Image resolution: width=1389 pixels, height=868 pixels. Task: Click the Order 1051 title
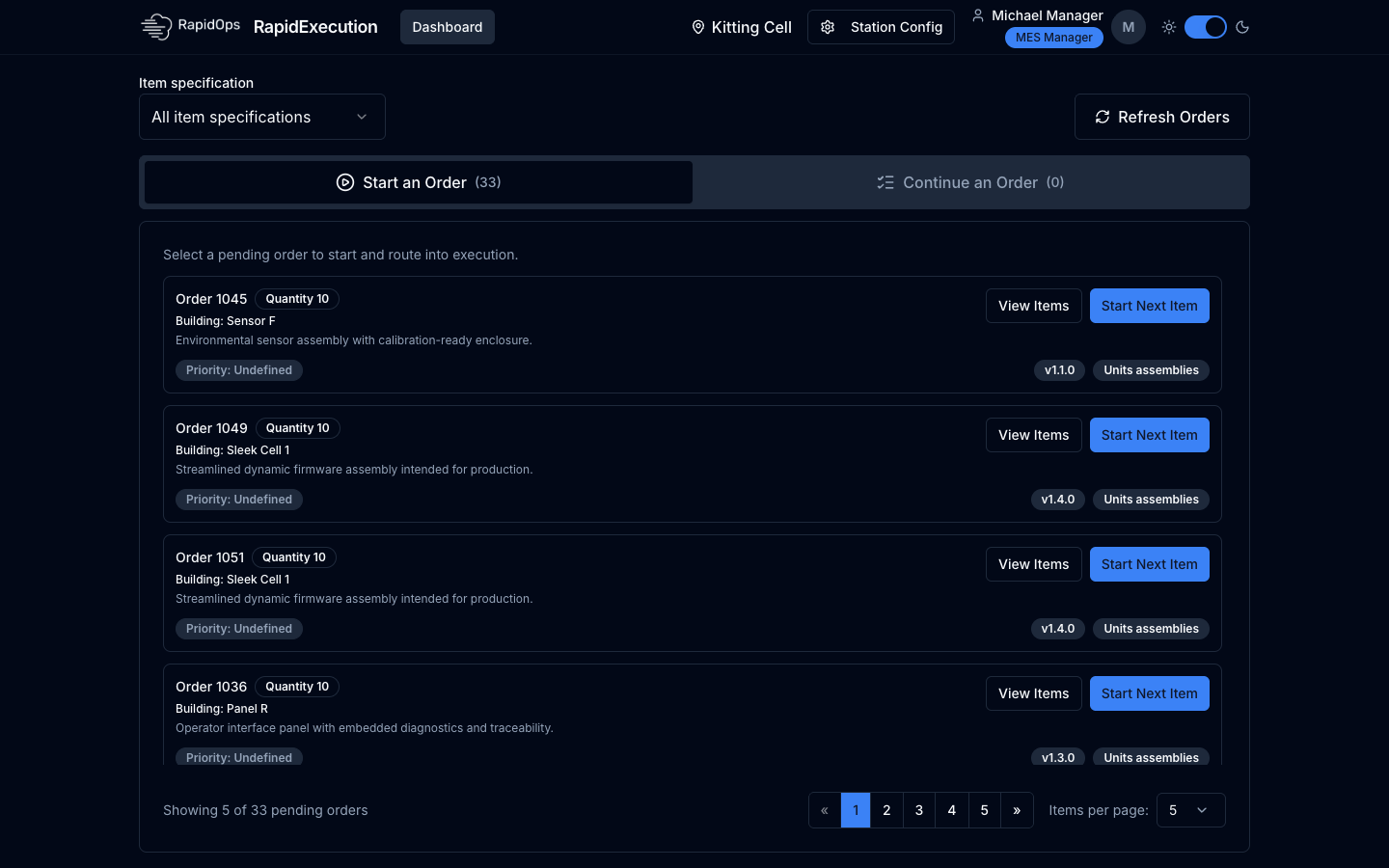point(210,557)
